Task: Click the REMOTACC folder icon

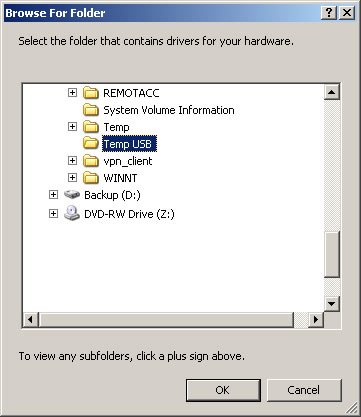Action: [91, 93]
